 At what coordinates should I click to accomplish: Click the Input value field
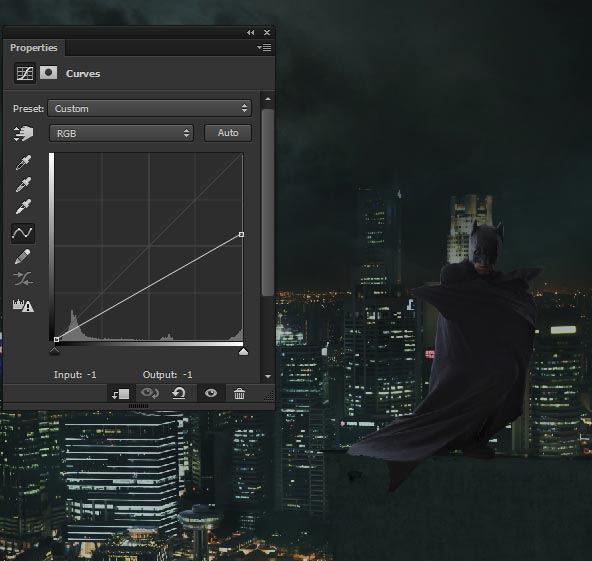[75, 375]
